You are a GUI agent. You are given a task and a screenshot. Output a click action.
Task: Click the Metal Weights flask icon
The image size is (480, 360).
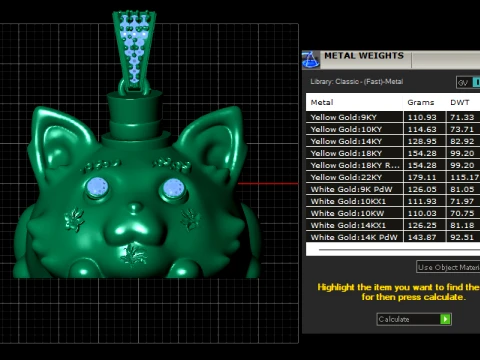pyautogui.click(x=311, y=60)
